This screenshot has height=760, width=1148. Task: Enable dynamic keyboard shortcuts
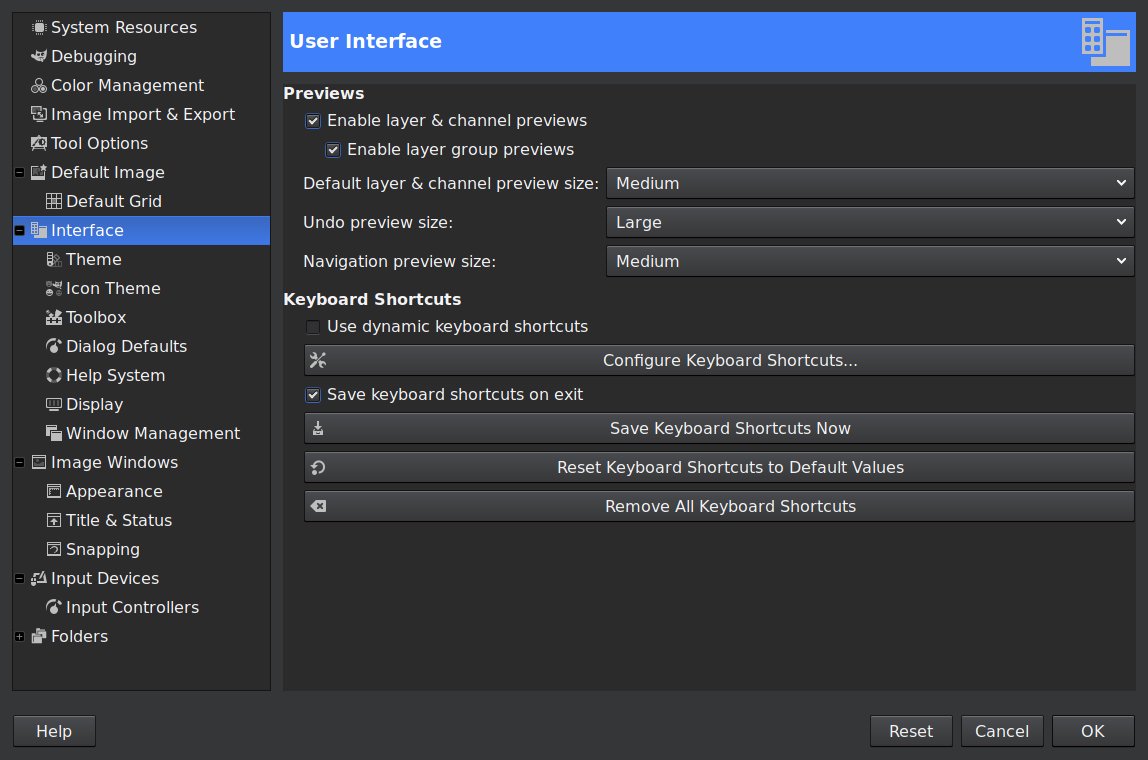[x=313, y=327]
